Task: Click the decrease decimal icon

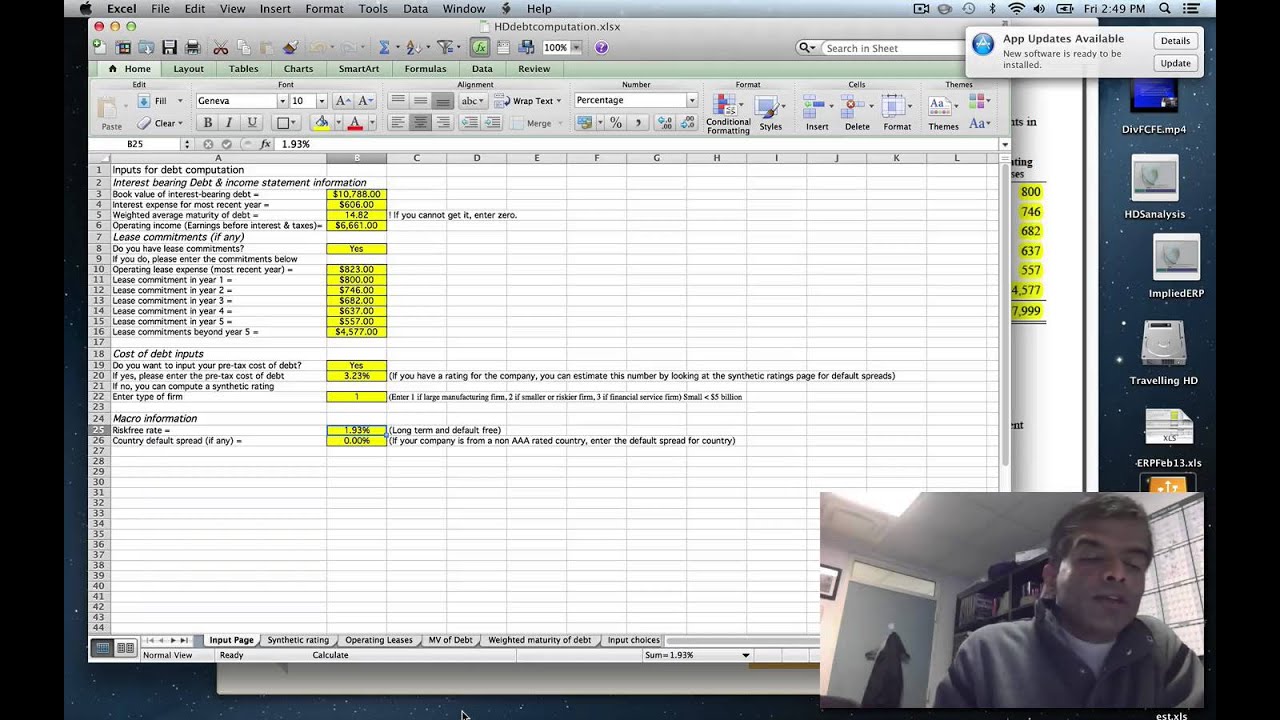Action: 688,122
